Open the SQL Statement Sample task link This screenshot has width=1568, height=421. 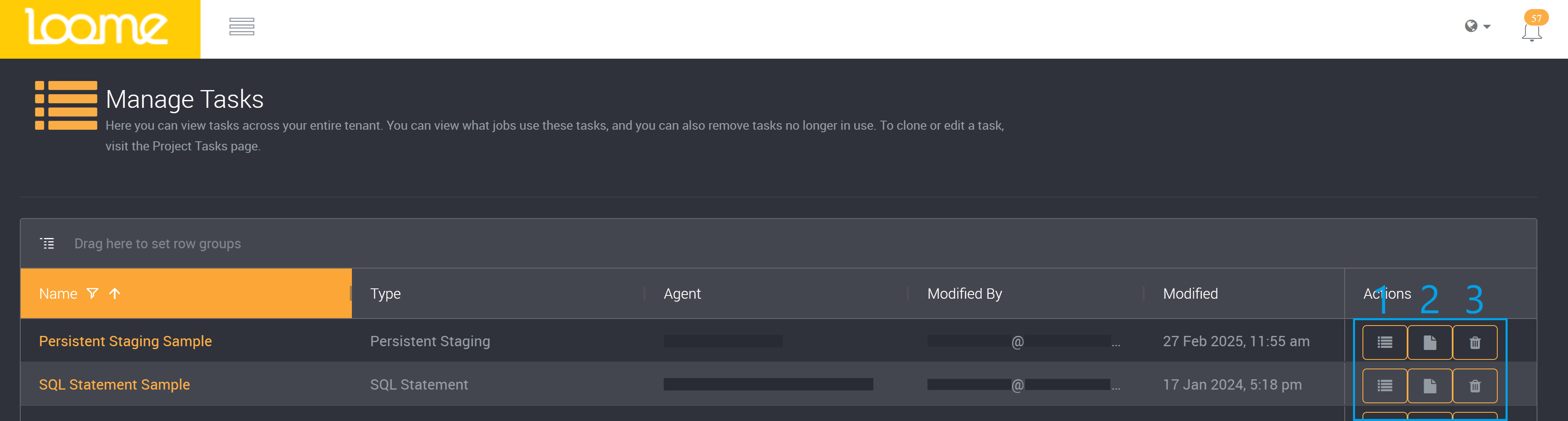pos(115,385)
